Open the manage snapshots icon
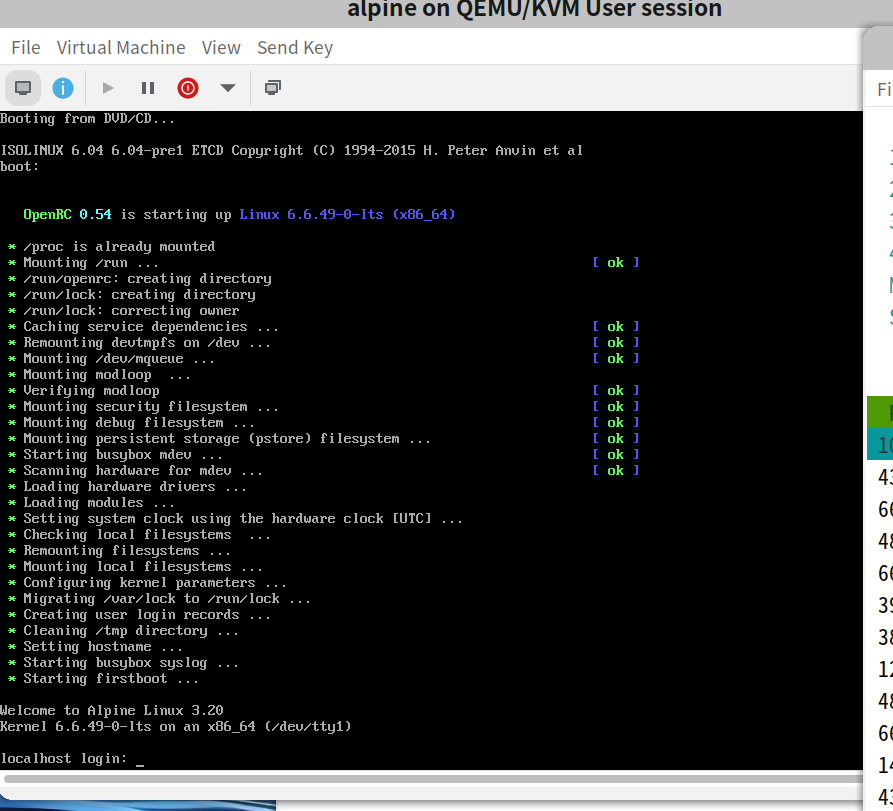 [x=272, y=88]
